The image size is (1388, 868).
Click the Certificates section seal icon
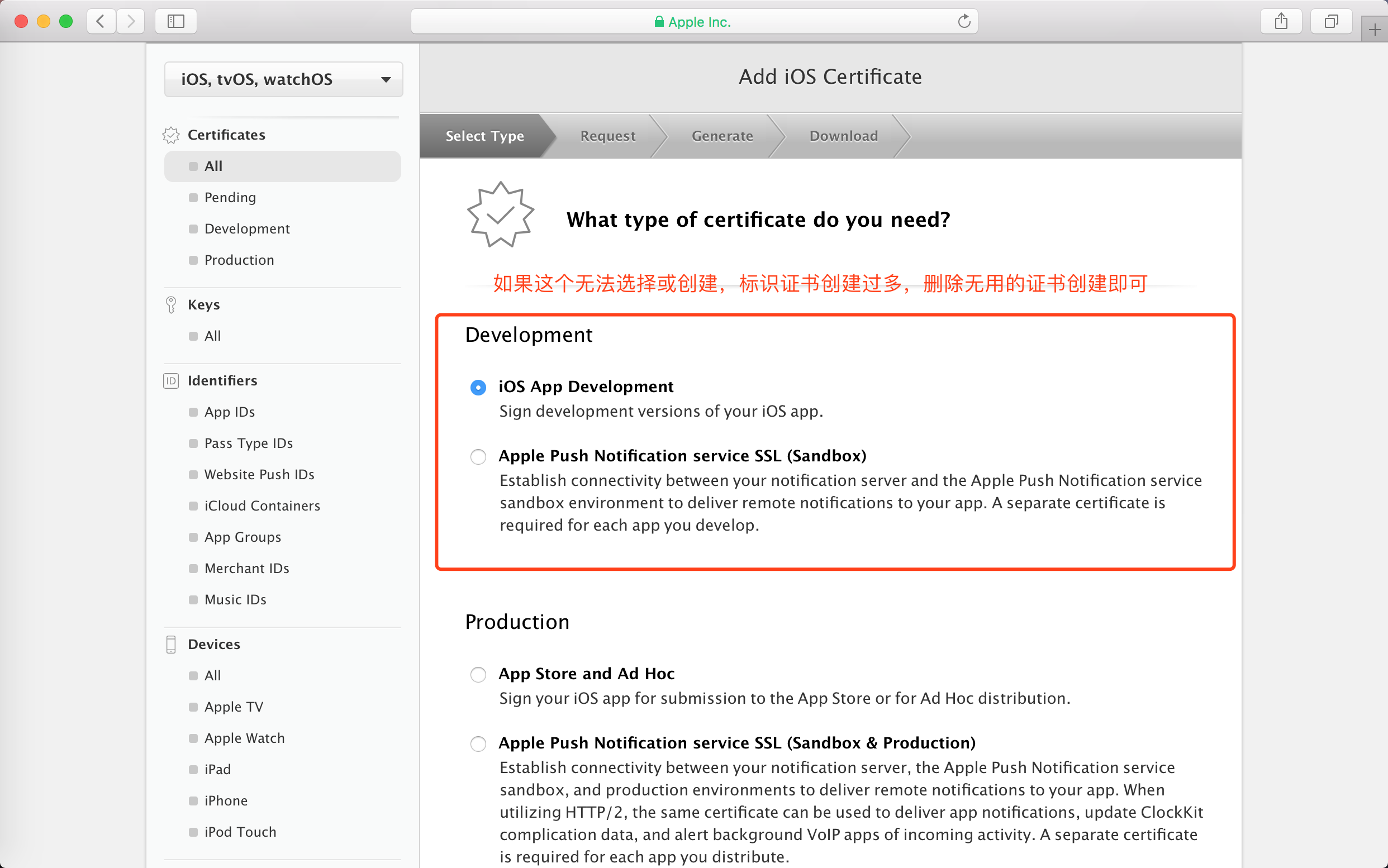[x=171, y=135]
